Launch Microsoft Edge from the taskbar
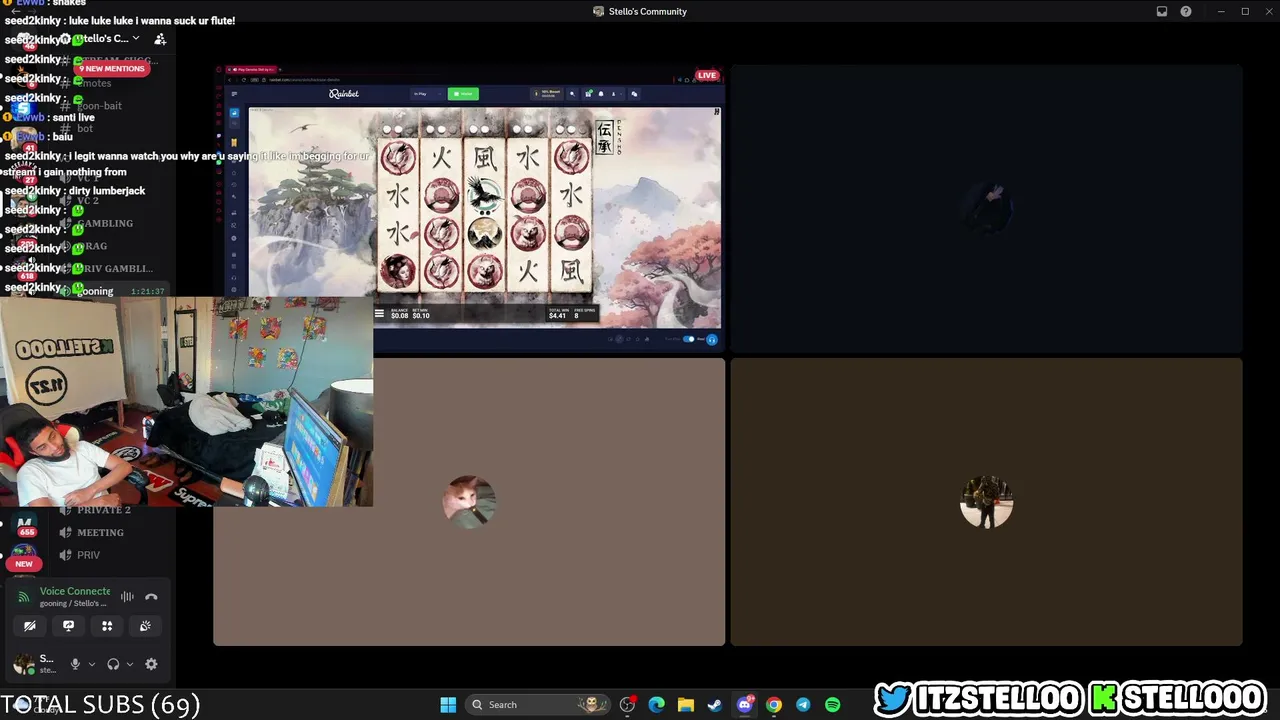The width and height of the screenshot is (1280, 720). point(656,705)
